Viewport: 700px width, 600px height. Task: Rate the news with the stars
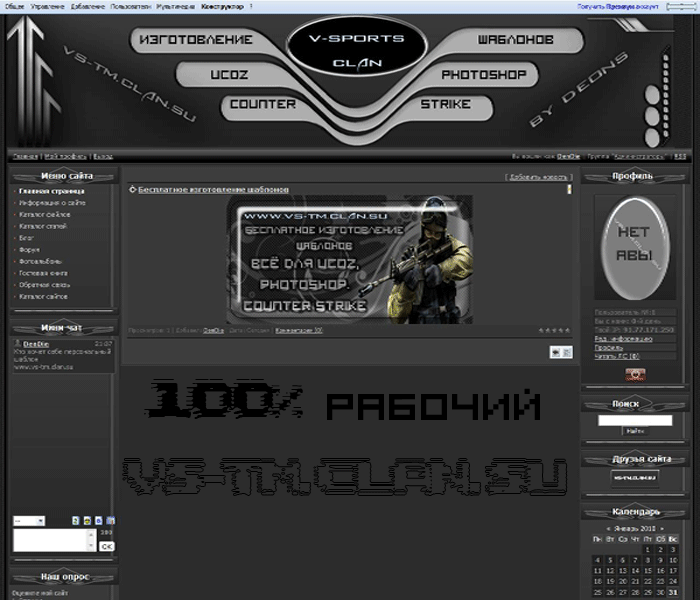(x=554, y=330)
